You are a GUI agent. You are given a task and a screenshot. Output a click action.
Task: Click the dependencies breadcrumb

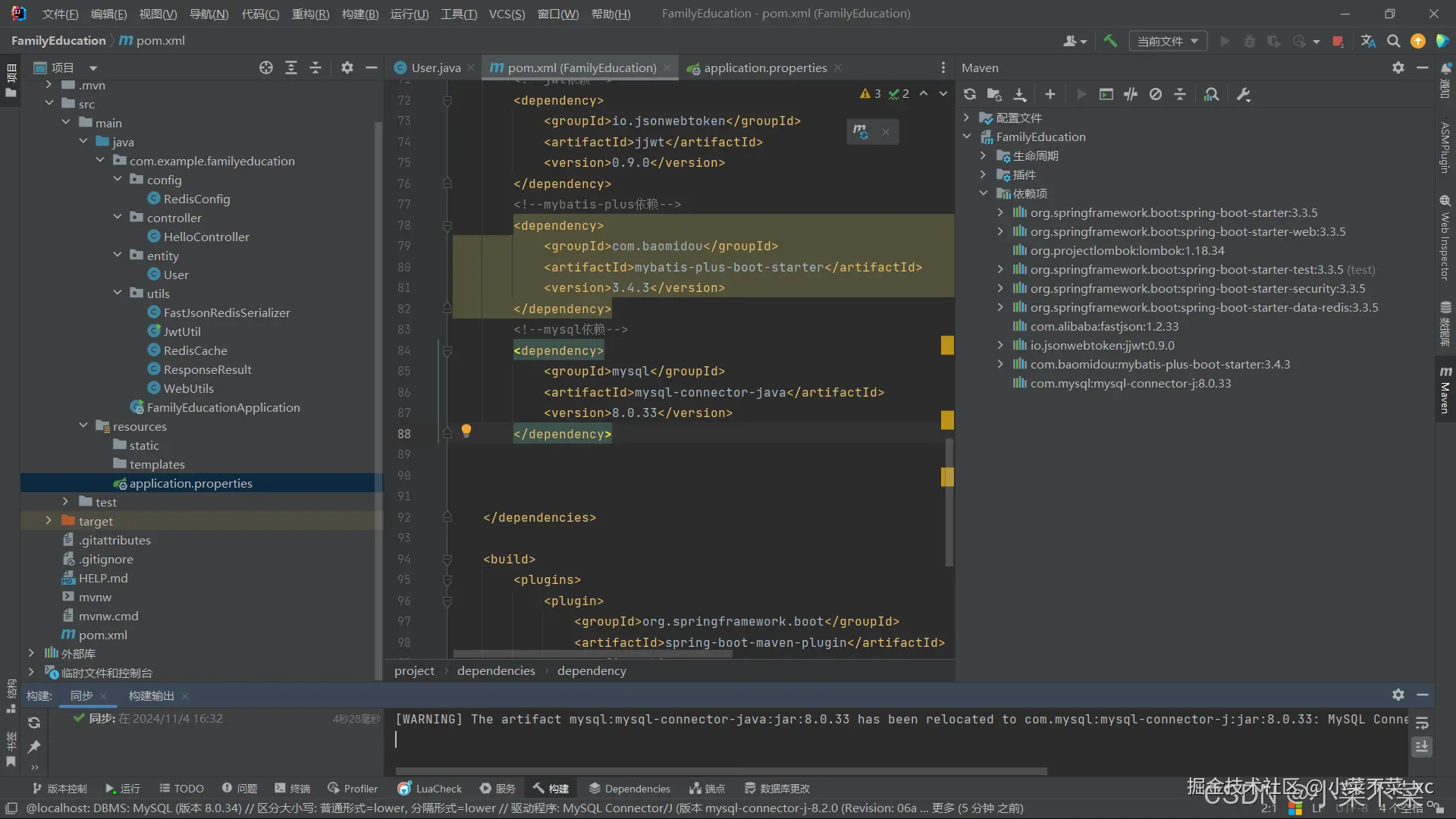coord(496,670)
